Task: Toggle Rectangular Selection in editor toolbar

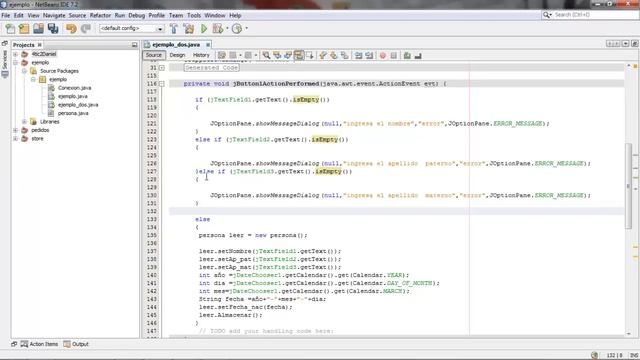Action: 309,55
